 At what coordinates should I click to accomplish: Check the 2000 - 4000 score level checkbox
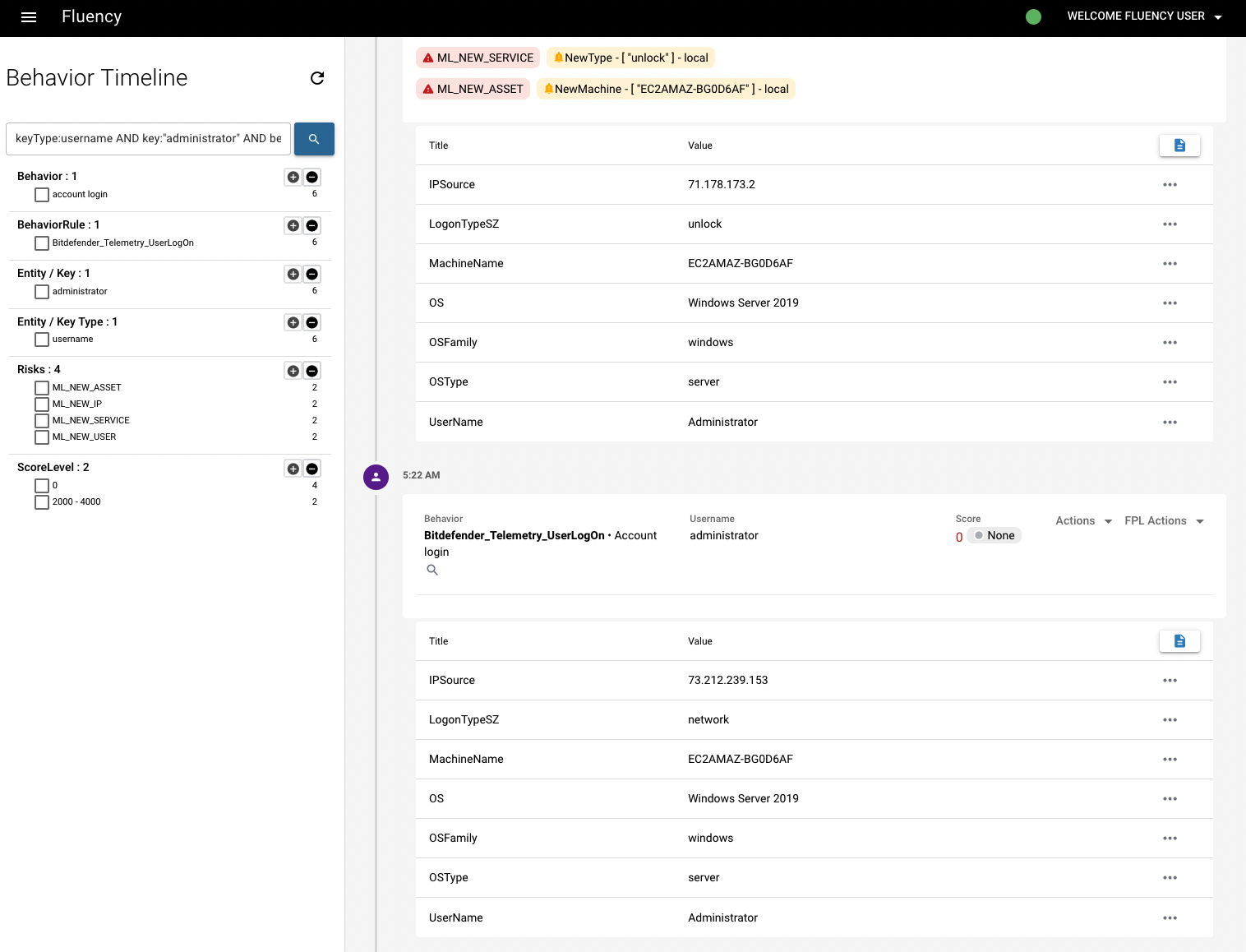pos(42,502)
